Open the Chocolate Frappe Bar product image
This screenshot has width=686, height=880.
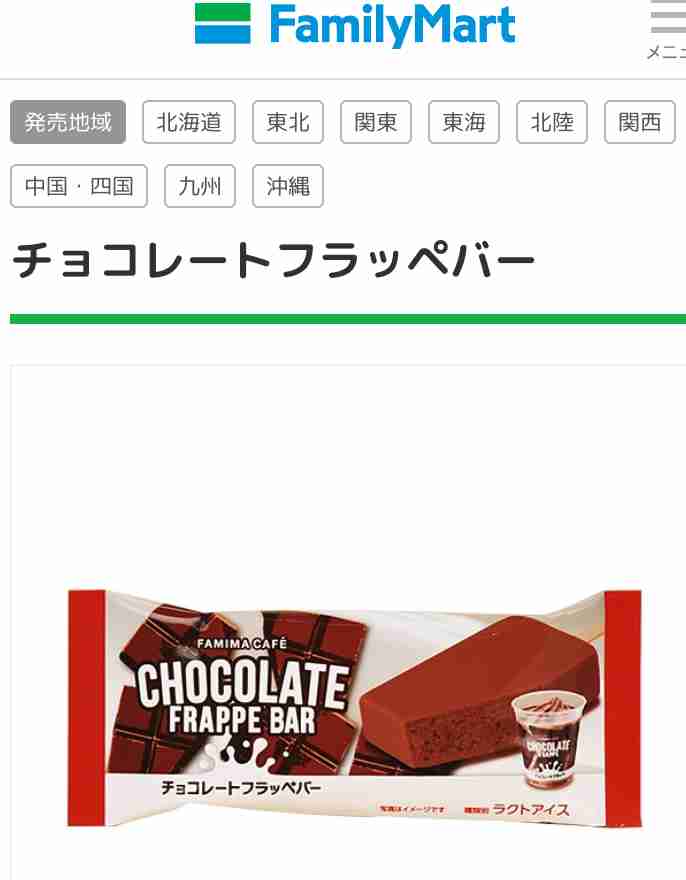[354, 708]
